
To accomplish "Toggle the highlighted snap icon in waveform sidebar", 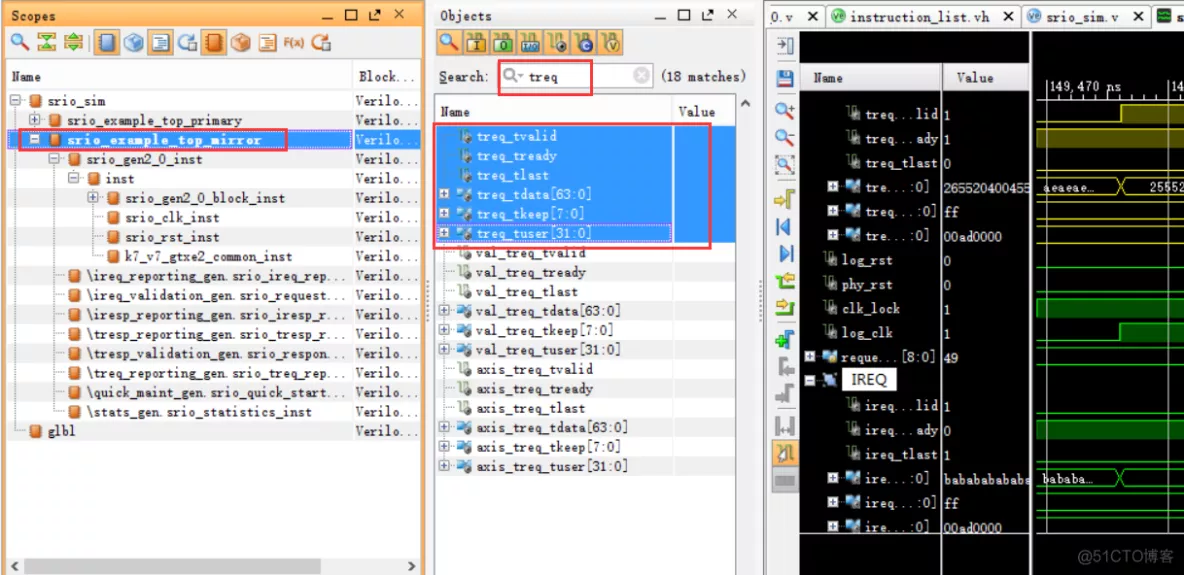I will pyautogui.click(x=785, y=453).
